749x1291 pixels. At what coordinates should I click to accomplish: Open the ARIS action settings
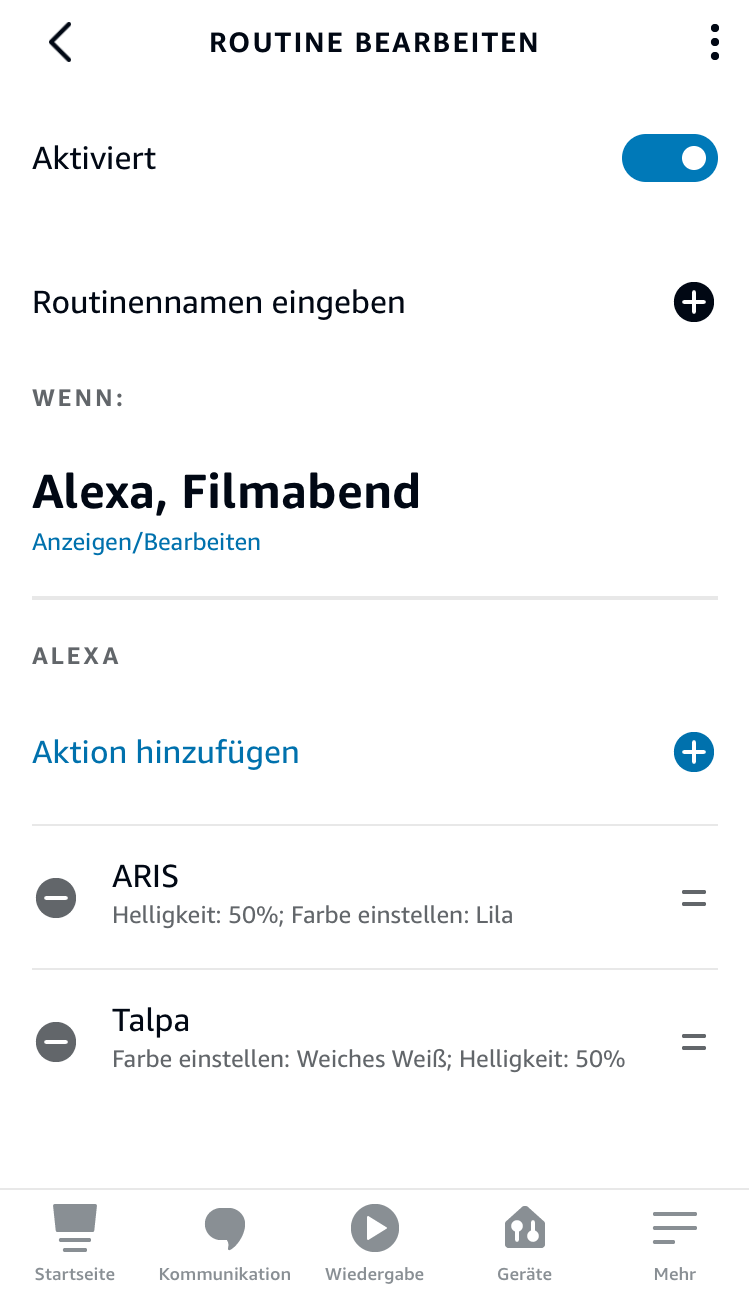(x=312, y=896)
